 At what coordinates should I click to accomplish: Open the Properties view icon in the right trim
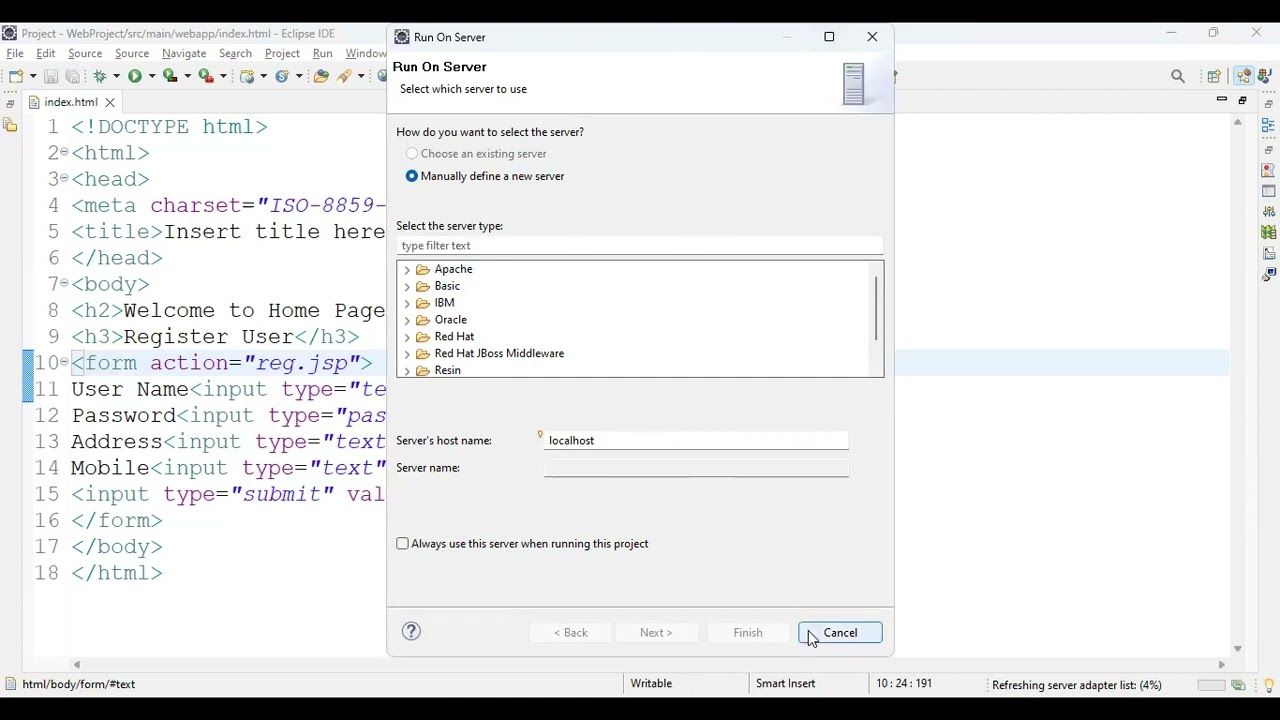click(1268, 191)
